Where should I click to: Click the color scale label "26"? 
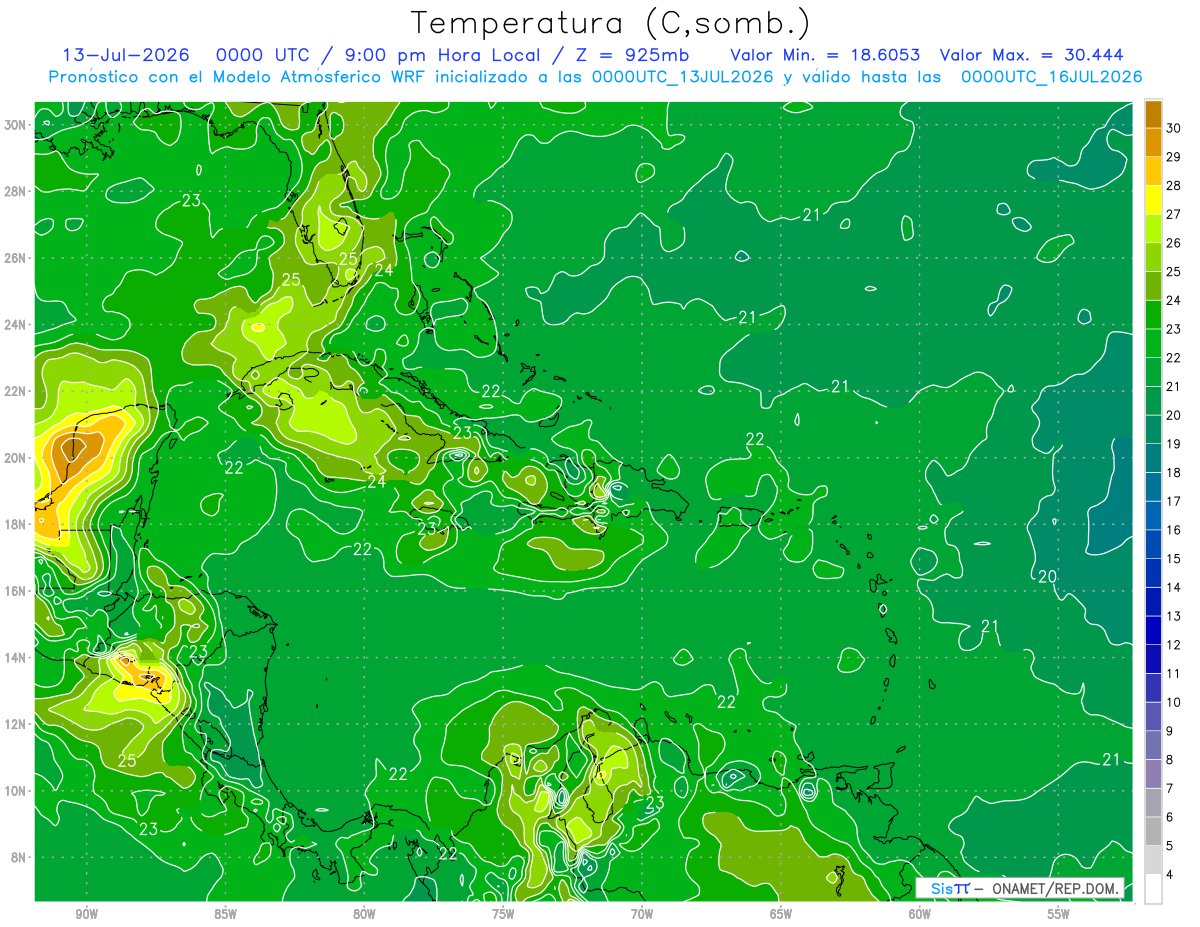pos(1173,243)
